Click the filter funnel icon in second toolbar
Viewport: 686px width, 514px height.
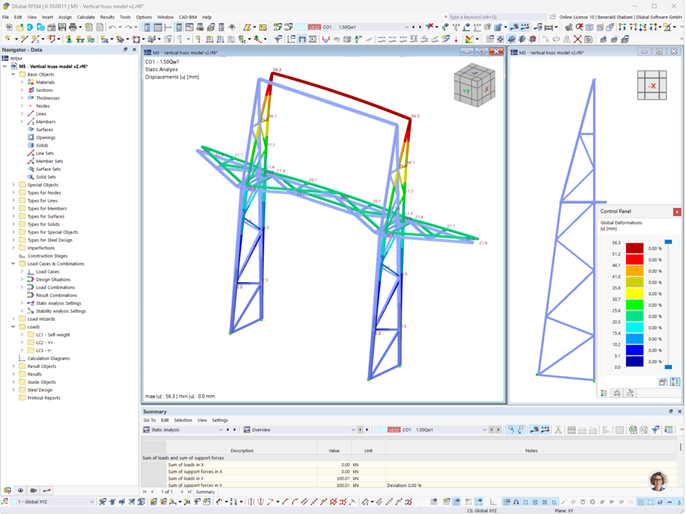click(x=278, y=39)
